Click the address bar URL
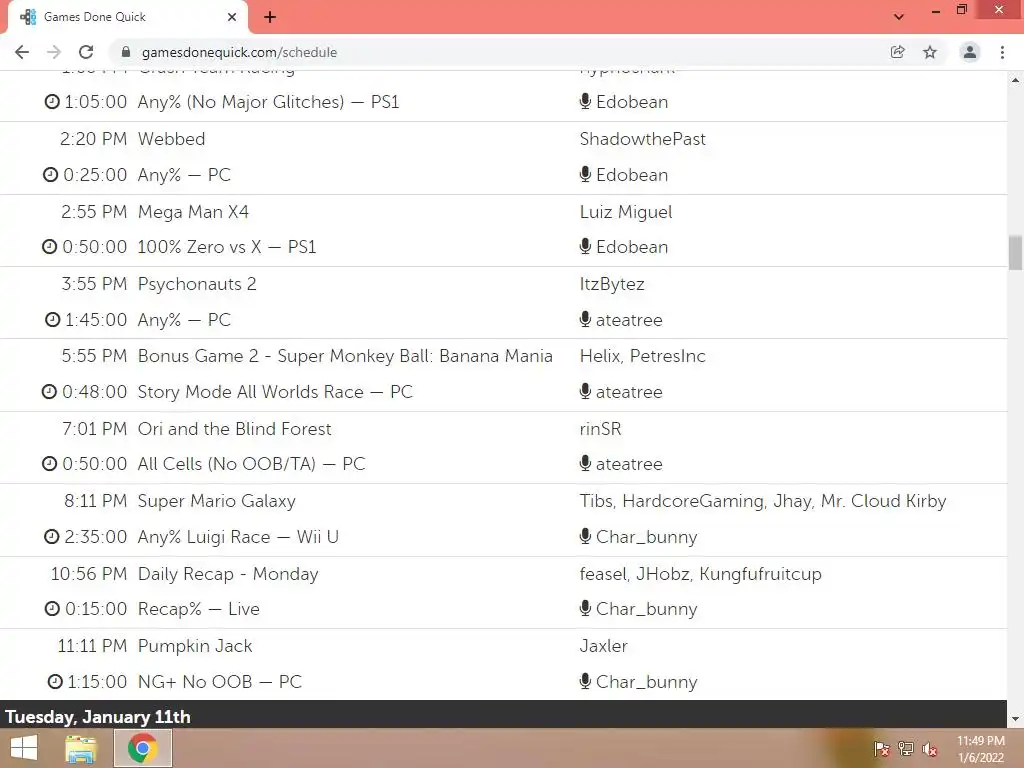 click(x=239, y=52)
